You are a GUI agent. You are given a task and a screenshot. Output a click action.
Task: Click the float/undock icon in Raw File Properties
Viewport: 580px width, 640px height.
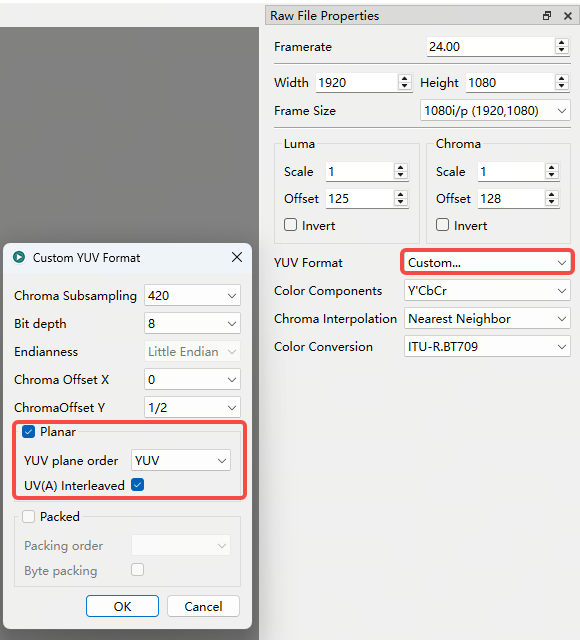click(547, 16)
